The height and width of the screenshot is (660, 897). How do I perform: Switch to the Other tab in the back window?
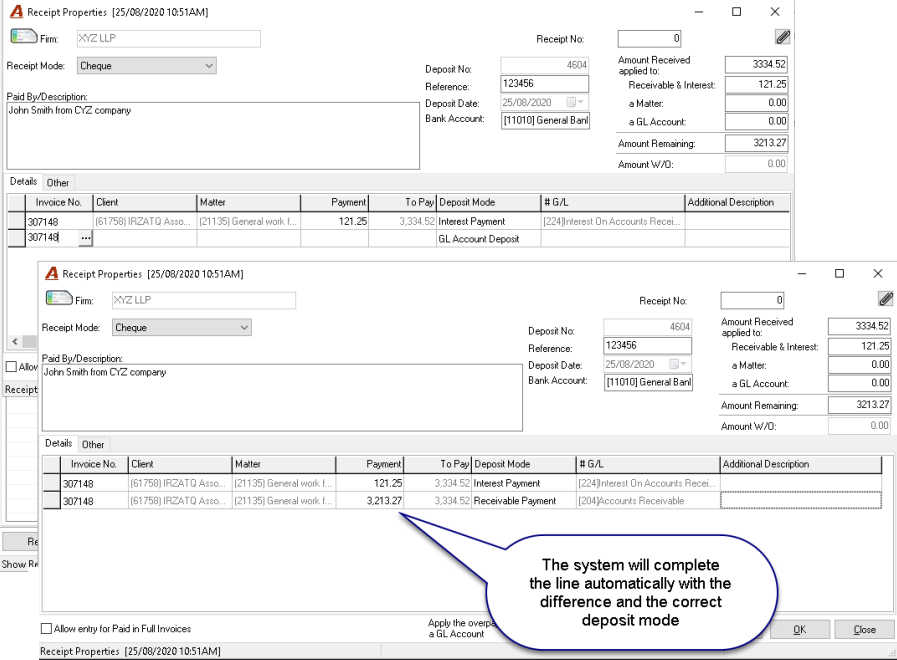click(58, 182)
